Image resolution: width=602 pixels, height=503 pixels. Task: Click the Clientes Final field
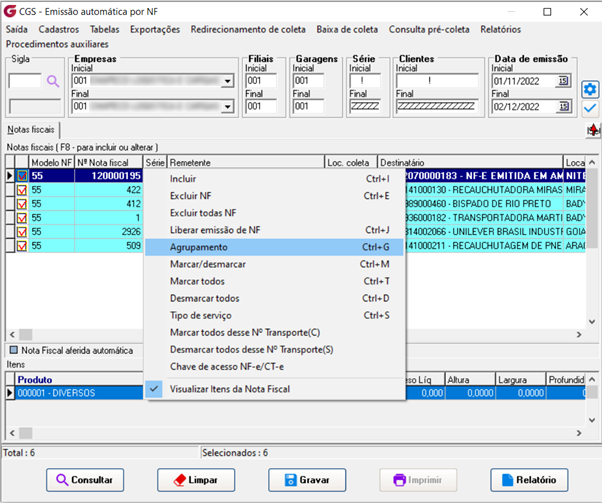coord(438,106)
